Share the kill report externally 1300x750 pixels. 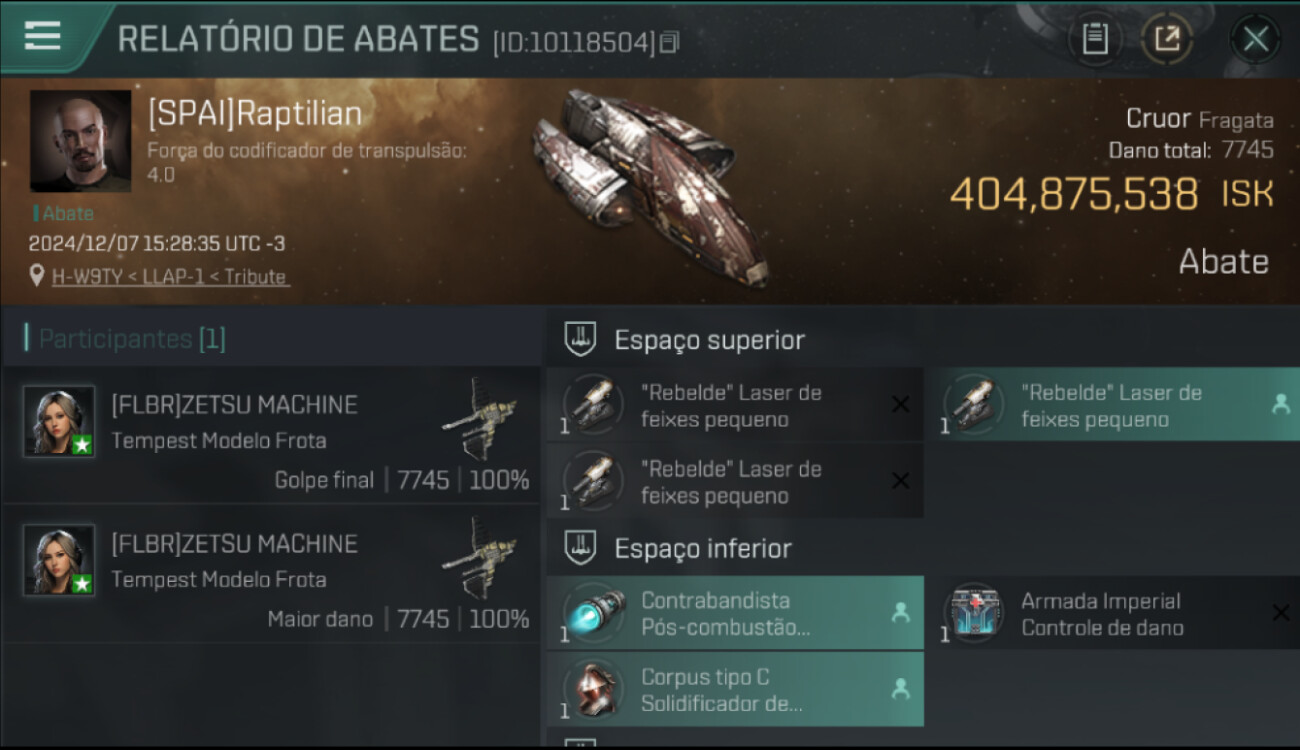(1166, 39)
